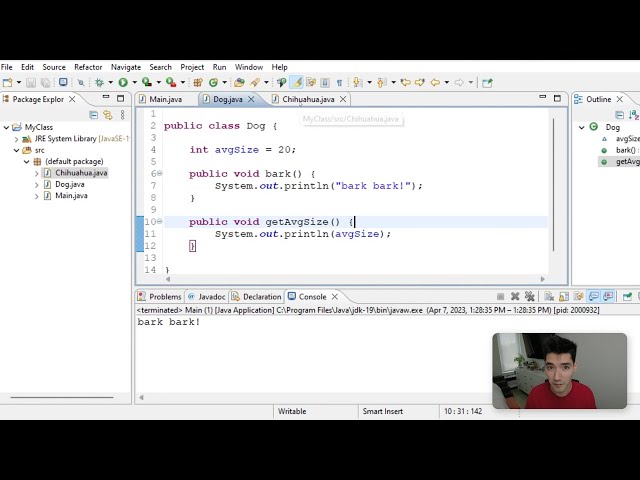Click the Previous Annotation arrow icon

click(381, 82)
